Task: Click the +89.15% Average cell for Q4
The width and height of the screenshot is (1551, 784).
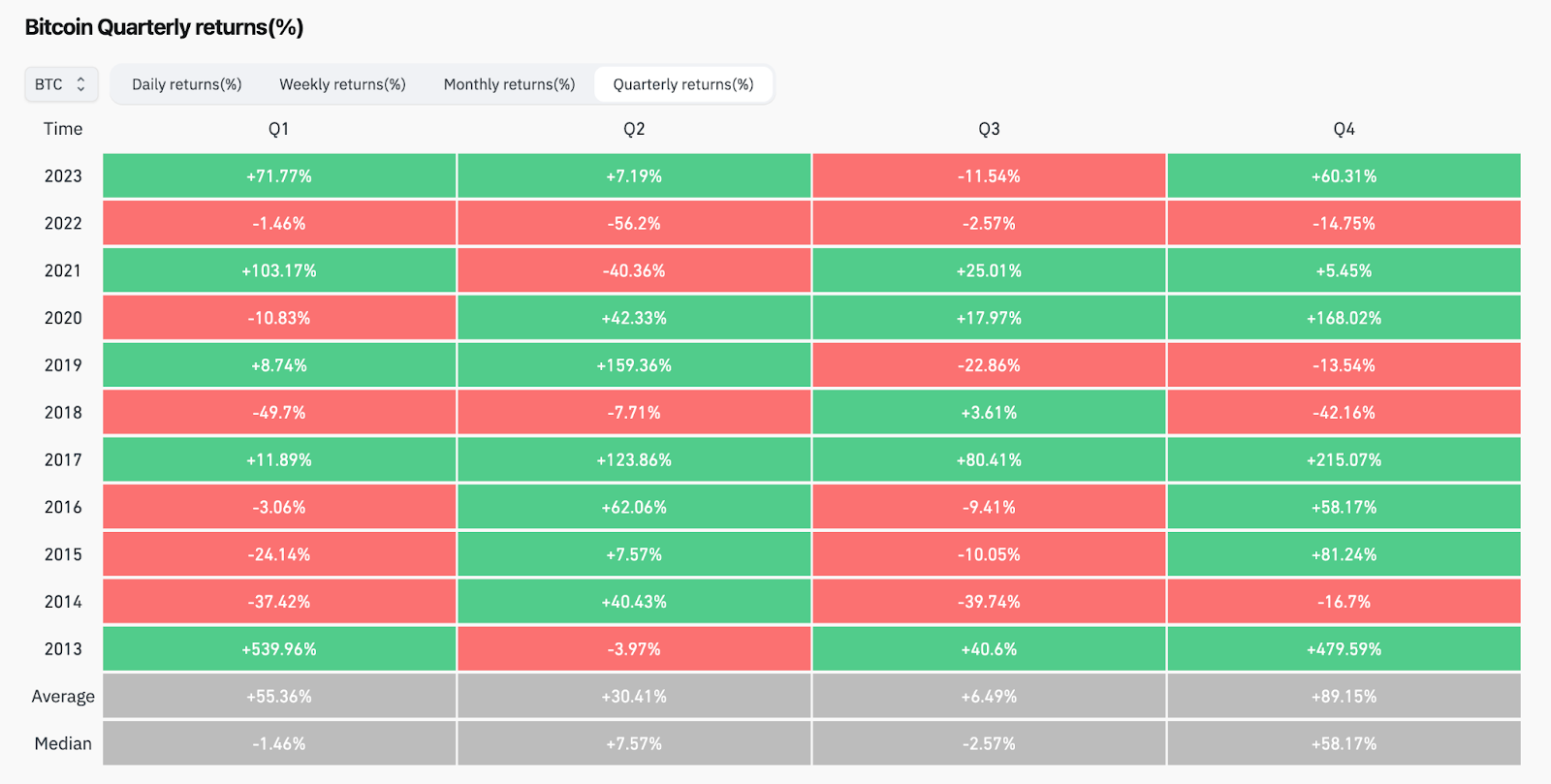Action: [1344, 697]
